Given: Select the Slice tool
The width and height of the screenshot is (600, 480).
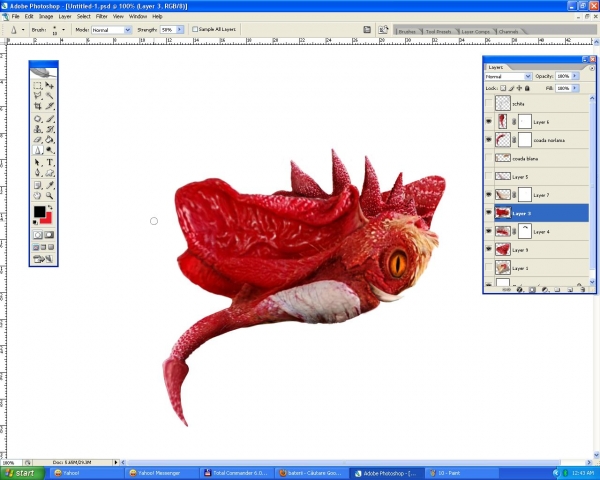Looking at the screenshot, I should (x=49, y=106).
